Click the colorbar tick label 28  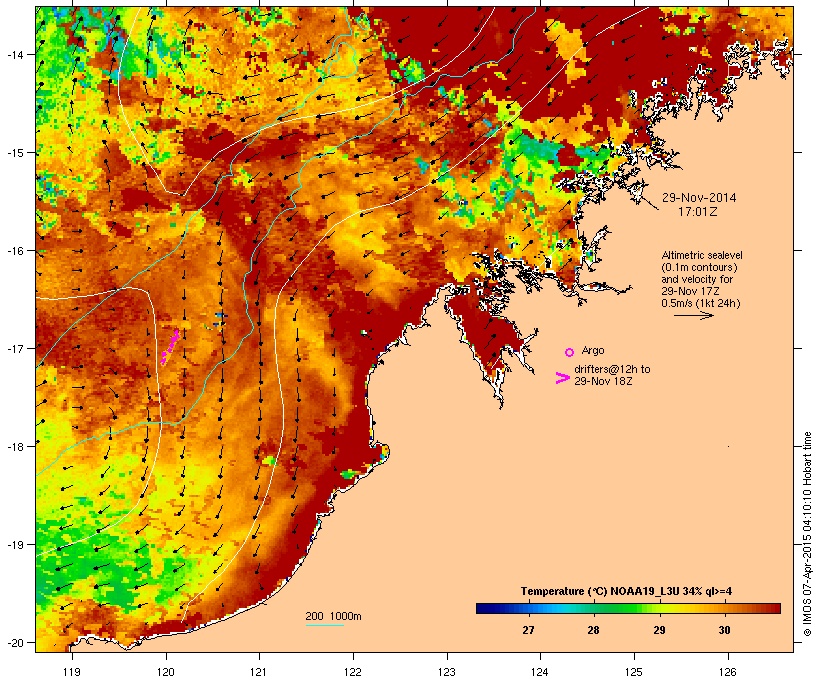pos(593,630)
